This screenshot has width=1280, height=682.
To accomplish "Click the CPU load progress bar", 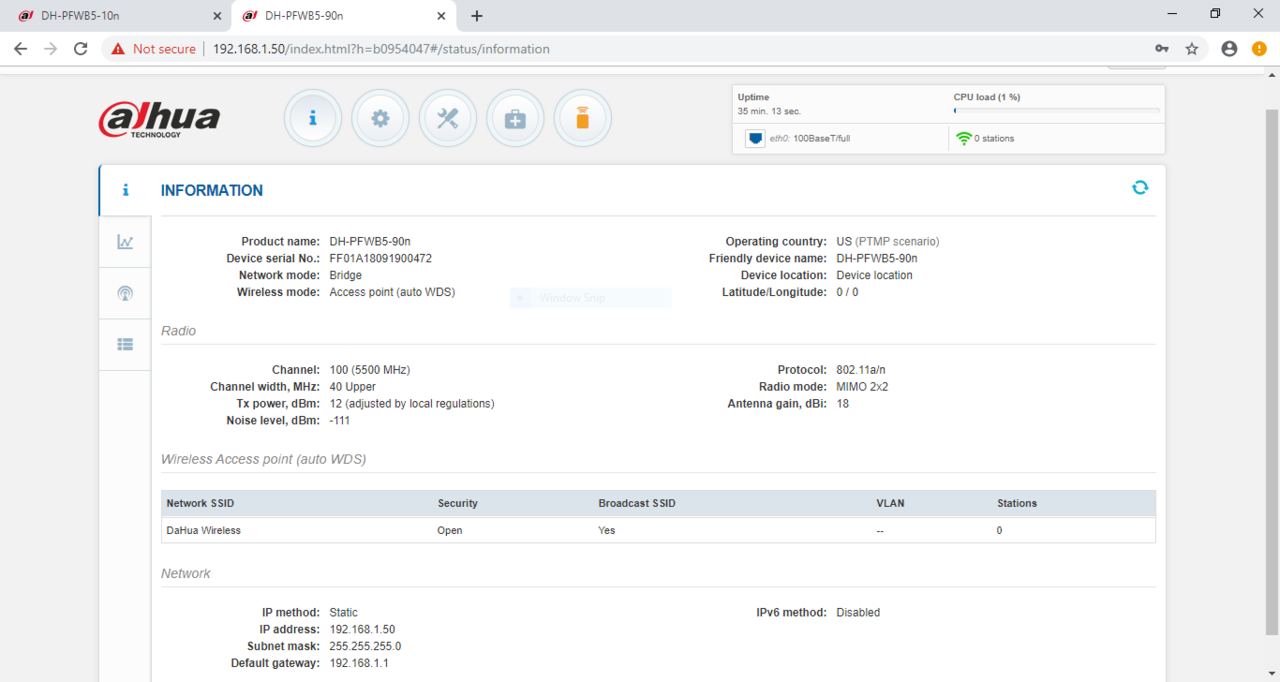I will [x=1056, y=111].
